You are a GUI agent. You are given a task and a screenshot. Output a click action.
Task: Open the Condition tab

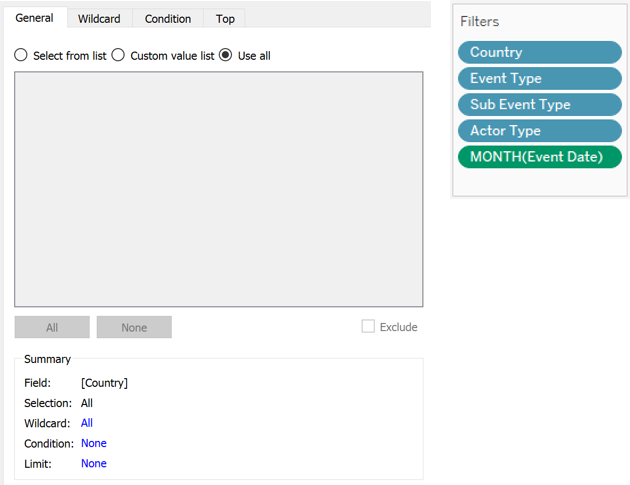(x=168, y=19)
